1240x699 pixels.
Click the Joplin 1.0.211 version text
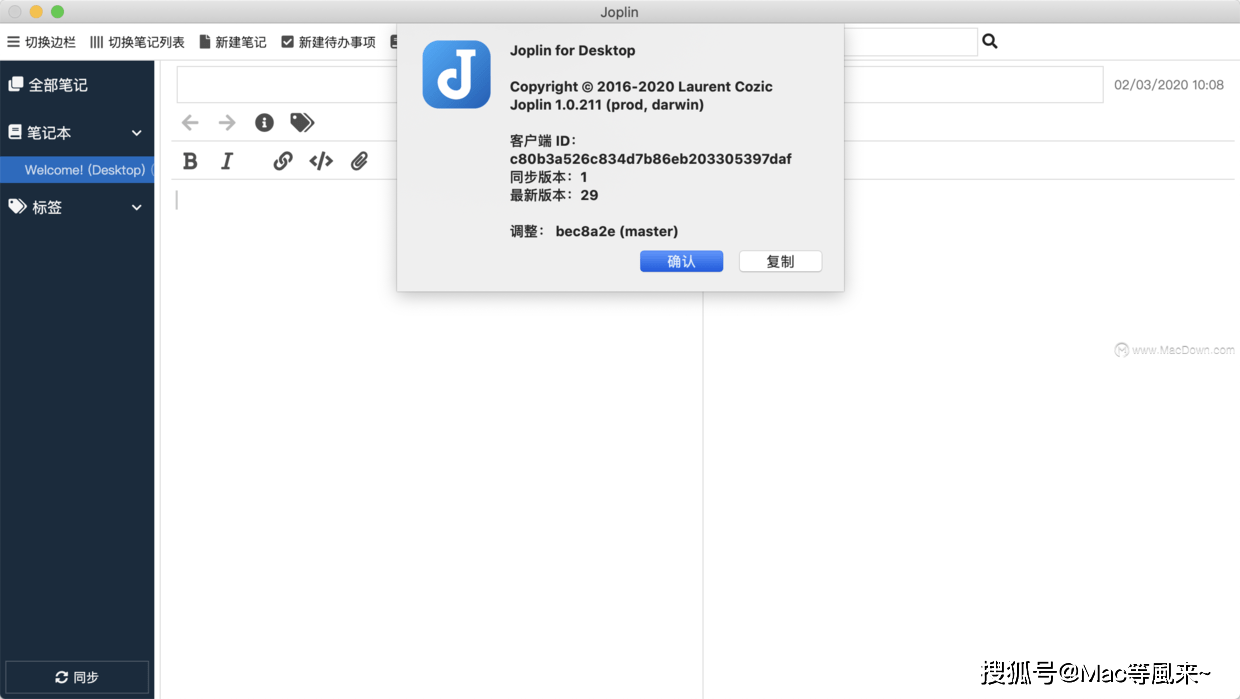point(607,105)
